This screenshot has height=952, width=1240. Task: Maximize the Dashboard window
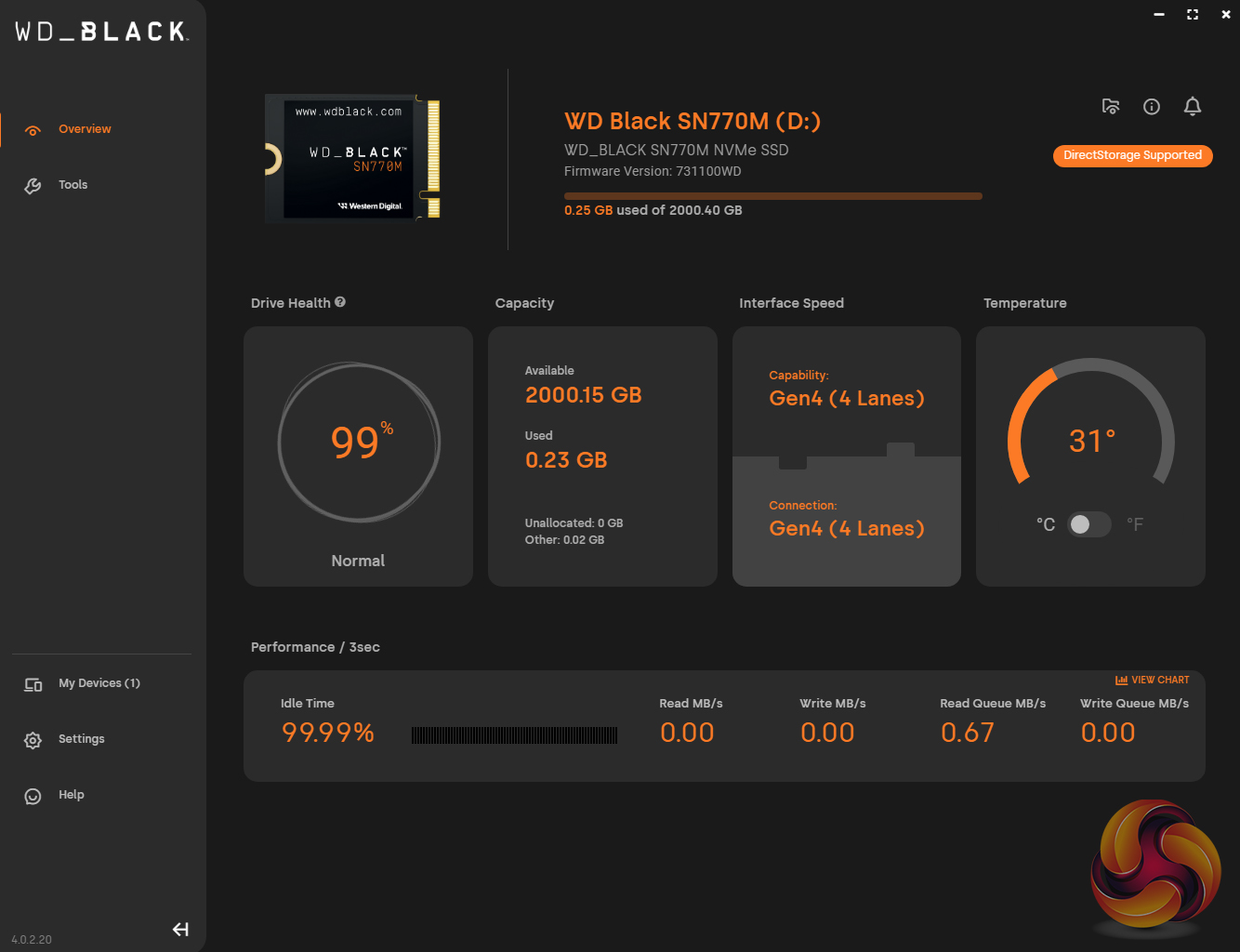click(1193, 14)
